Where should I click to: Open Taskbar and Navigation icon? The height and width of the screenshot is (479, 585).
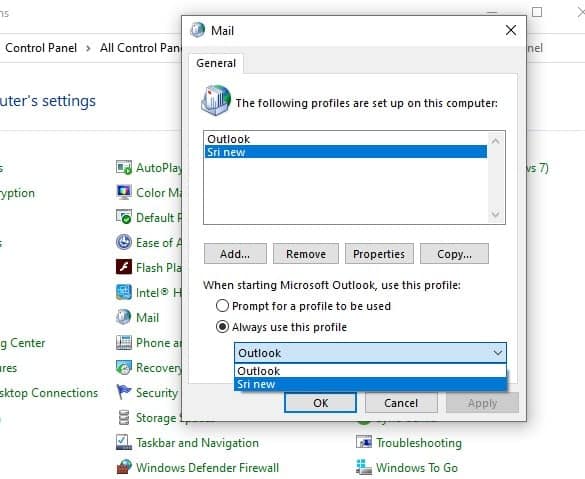(x=123, y=442)
